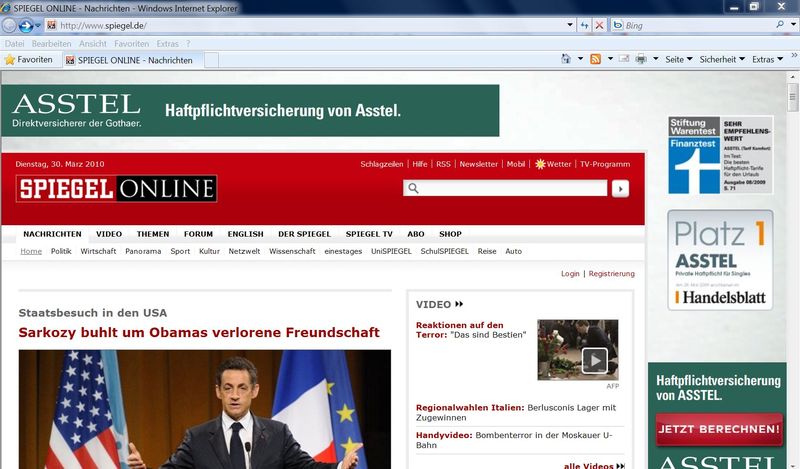Screen dimensions: 800x469
Task: Select the SPIEGEL ONLINE - Nachrichten tab
Action: pyautogui.click(x=133, y=60)
